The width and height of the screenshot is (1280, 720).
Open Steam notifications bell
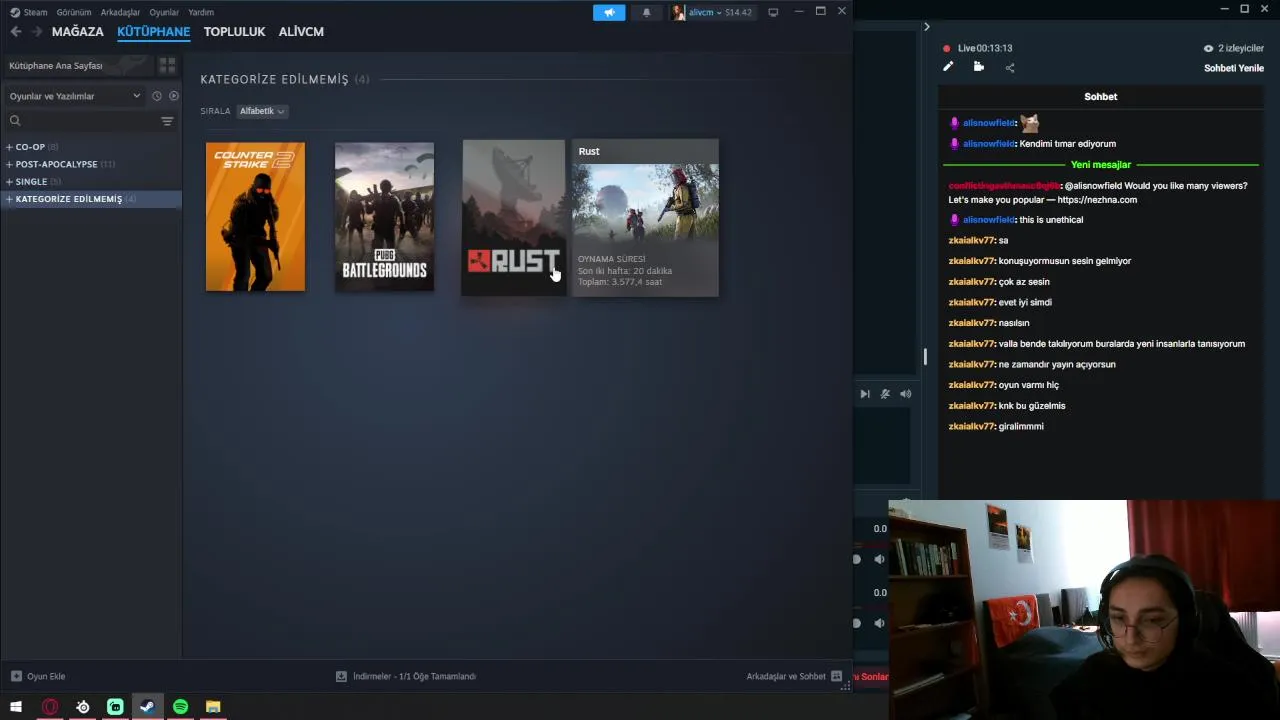(646, 12)
